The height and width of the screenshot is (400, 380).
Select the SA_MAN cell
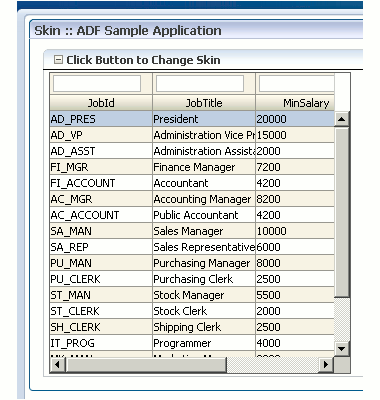[101, 231]
